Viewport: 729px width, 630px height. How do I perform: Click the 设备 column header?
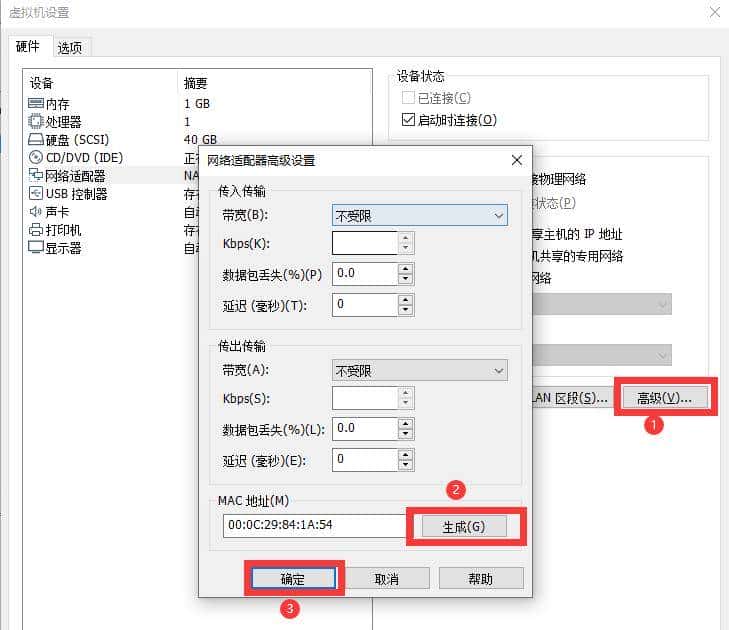pos(41,83)
